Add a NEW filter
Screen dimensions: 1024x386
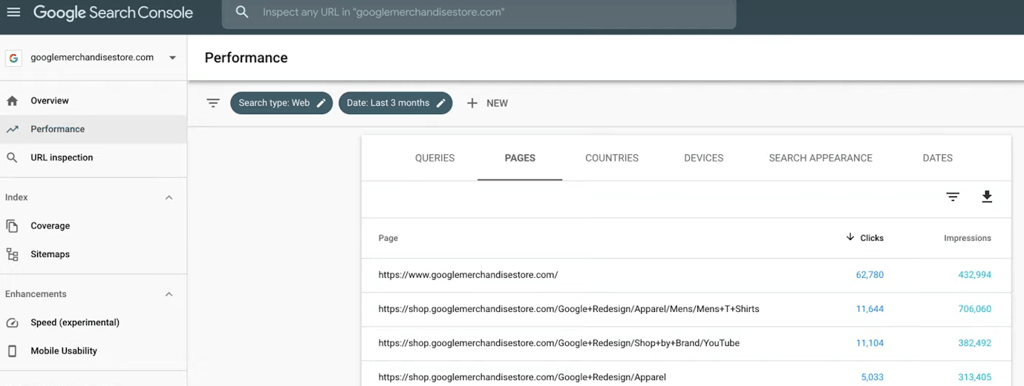click(x=487, y=103)
